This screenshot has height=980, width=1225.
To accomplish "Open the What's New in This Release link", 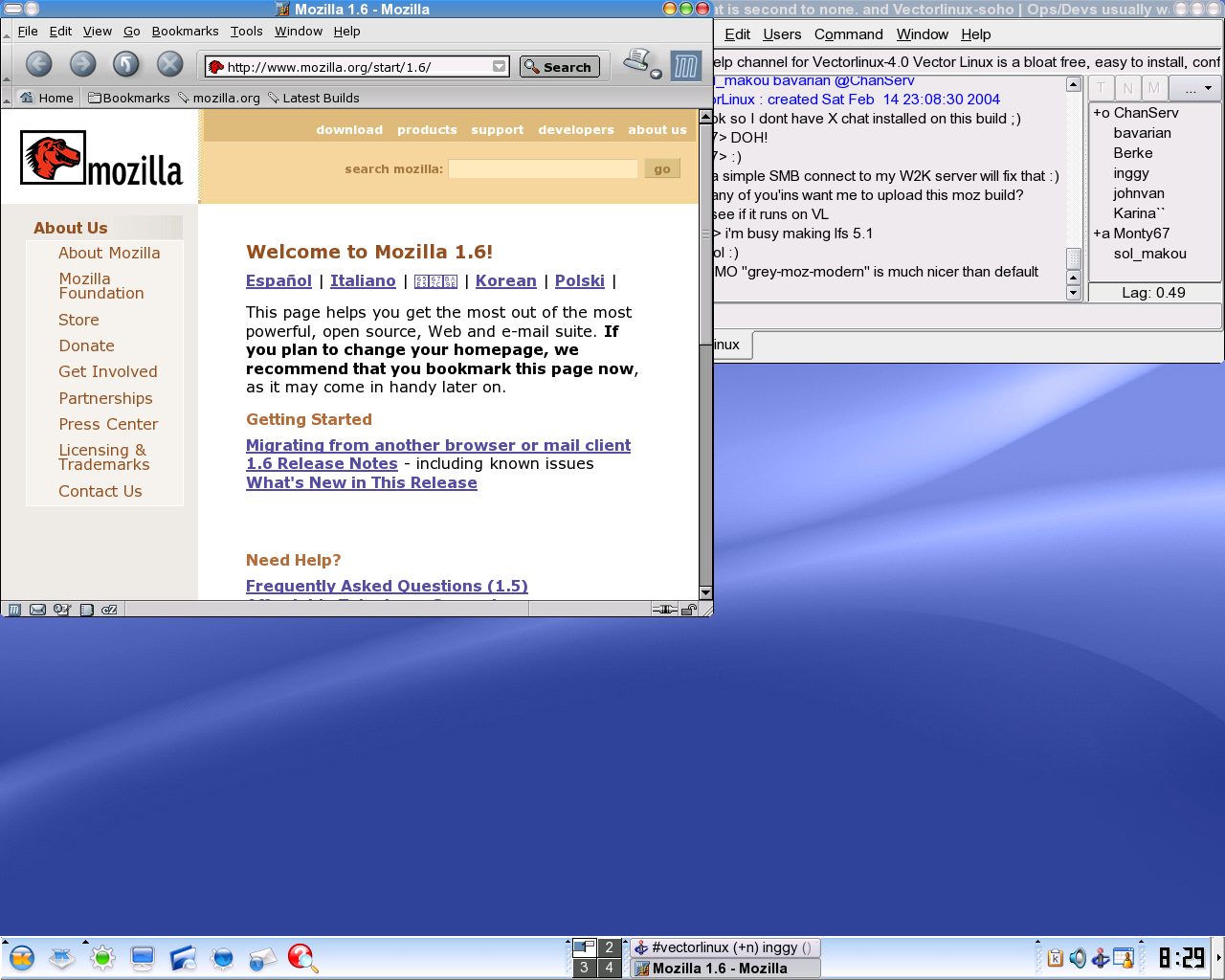I will tap(362, 482).
